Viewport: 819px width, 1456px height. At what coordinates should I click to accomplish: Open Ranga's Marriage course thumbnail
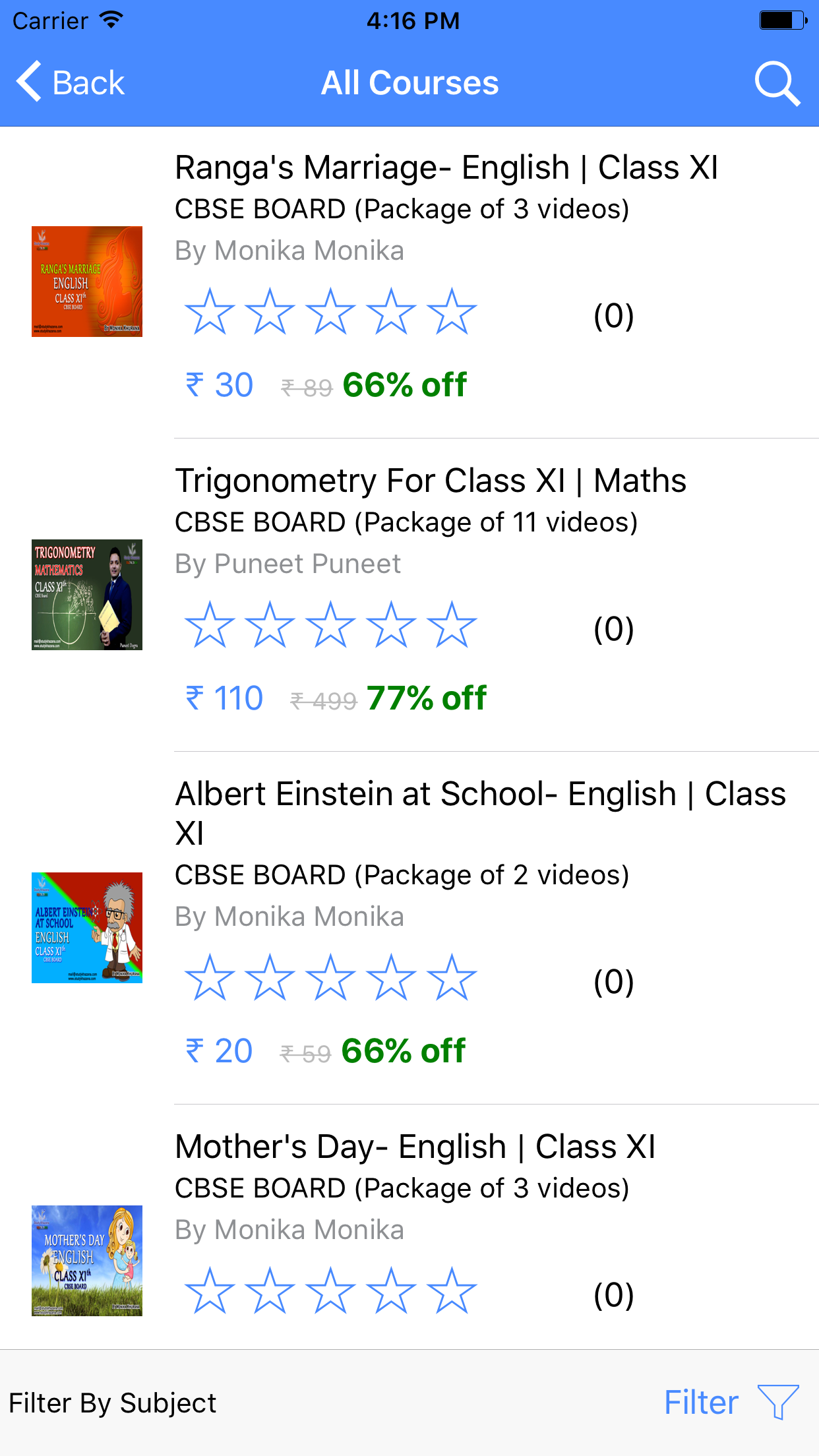coord(87,282)
